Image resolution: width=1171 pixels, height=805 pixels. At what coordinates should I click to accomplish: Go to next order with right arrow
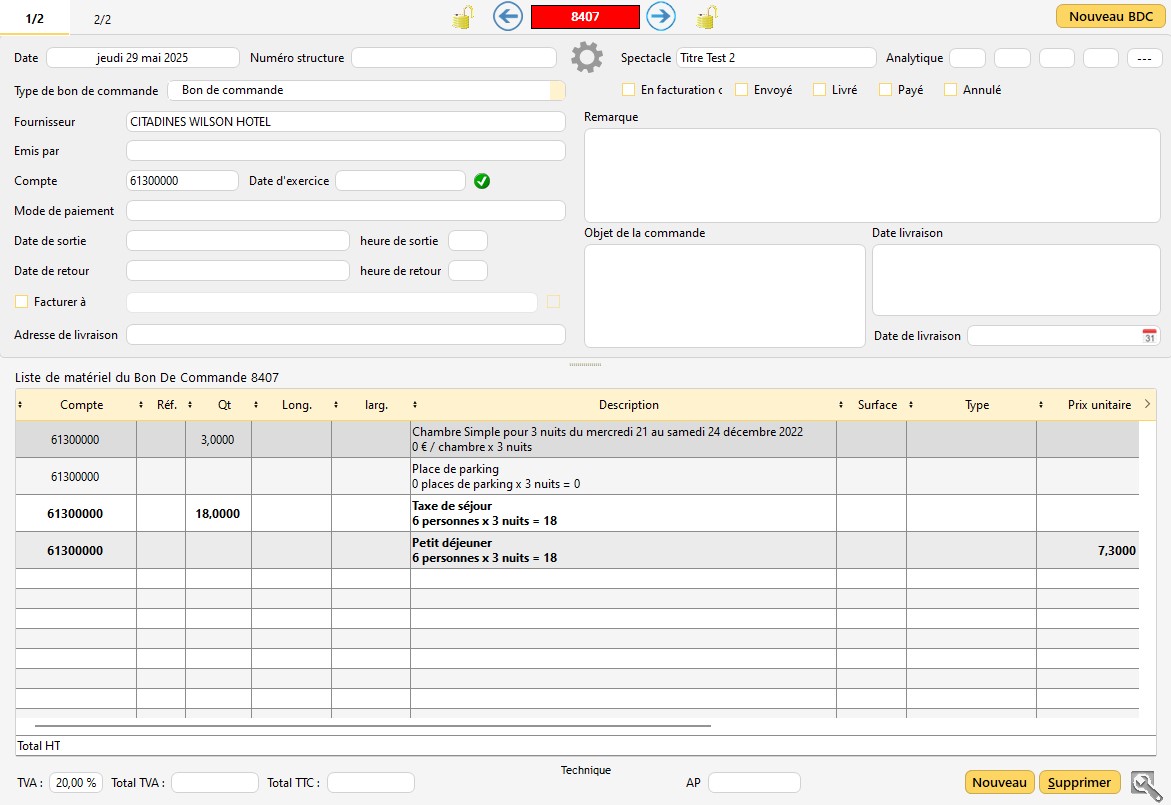pos(661,16)
